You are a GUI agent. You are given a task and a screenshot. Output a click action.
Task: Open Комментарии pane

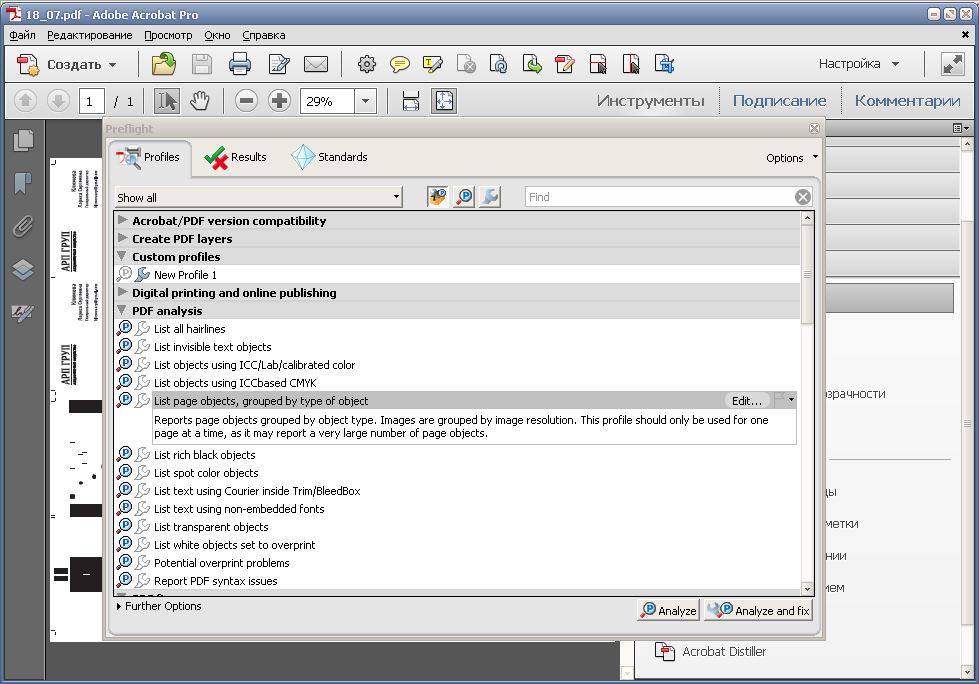(x=907, y=100)
